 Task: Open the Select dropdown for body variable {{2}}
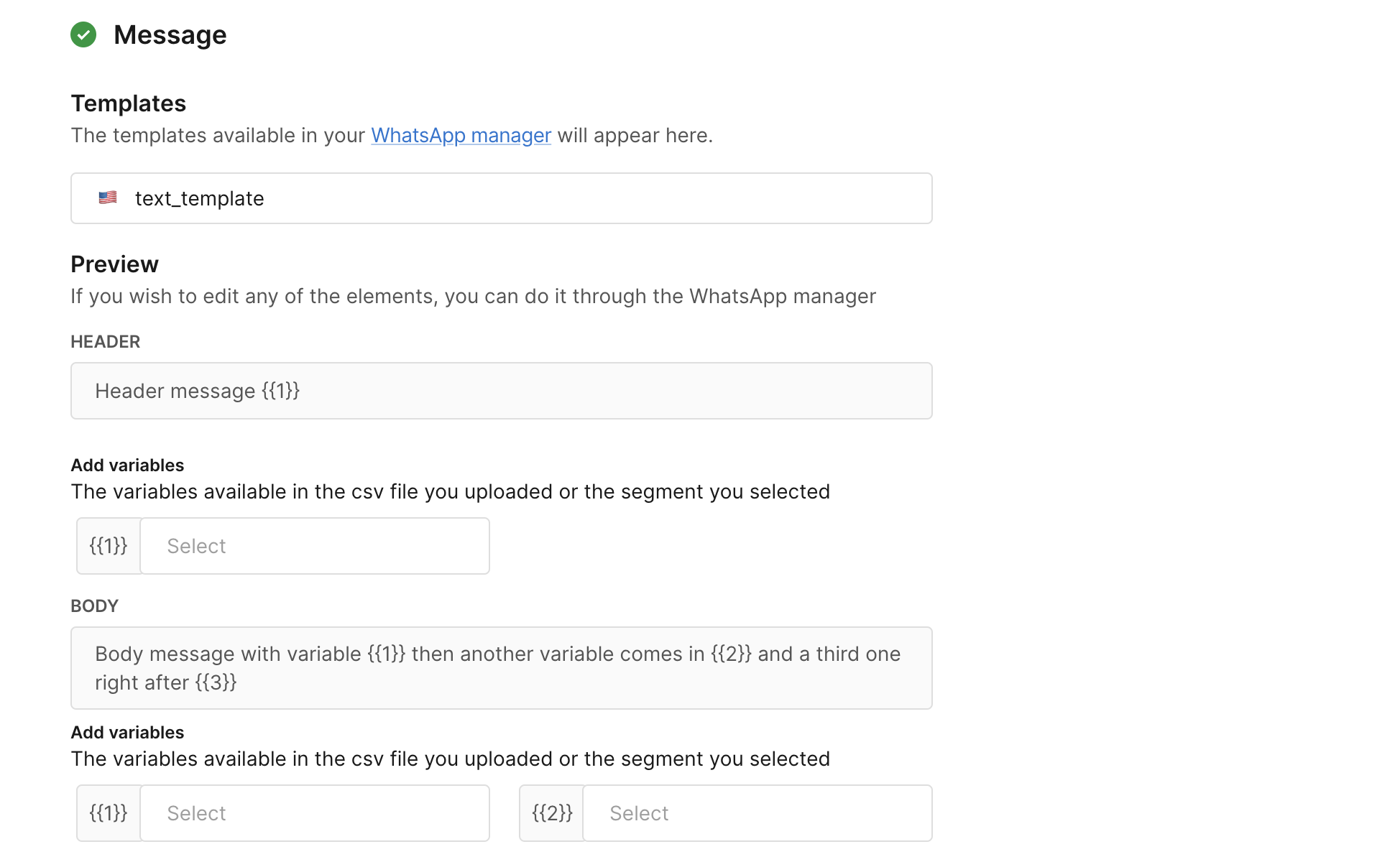[x=757, y=813]
